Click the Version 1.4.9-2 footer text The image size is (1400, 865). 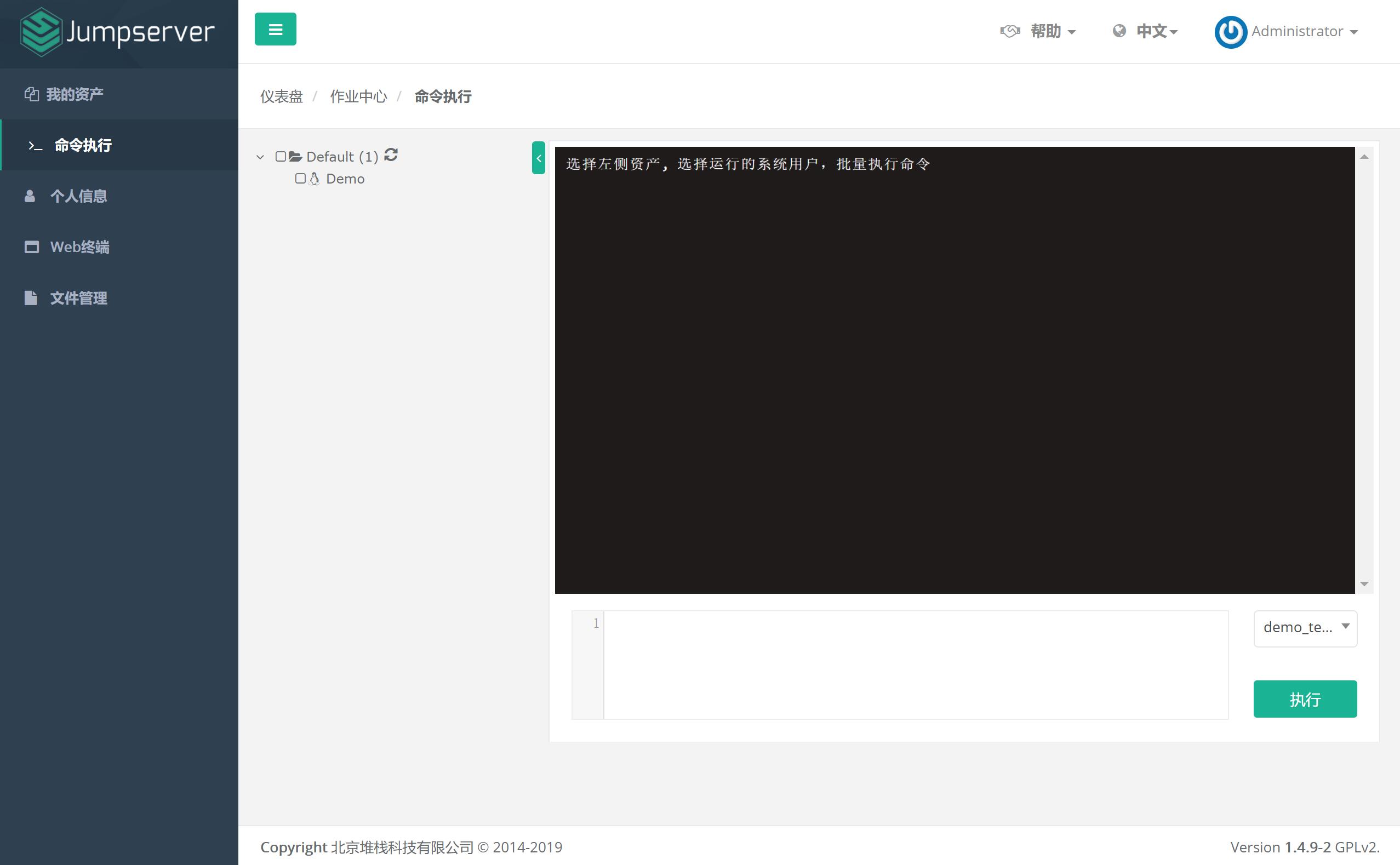(1305, 847)
